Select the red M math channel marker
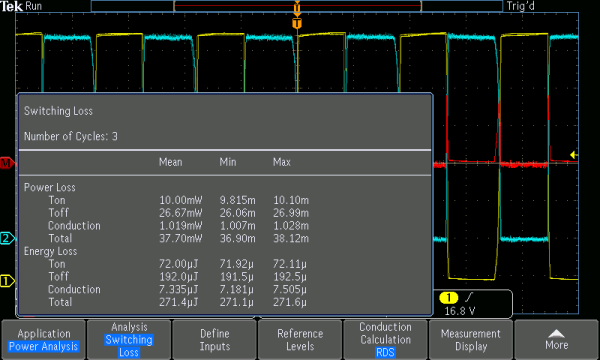The image size is (600, 360). (x=7, y=163)
